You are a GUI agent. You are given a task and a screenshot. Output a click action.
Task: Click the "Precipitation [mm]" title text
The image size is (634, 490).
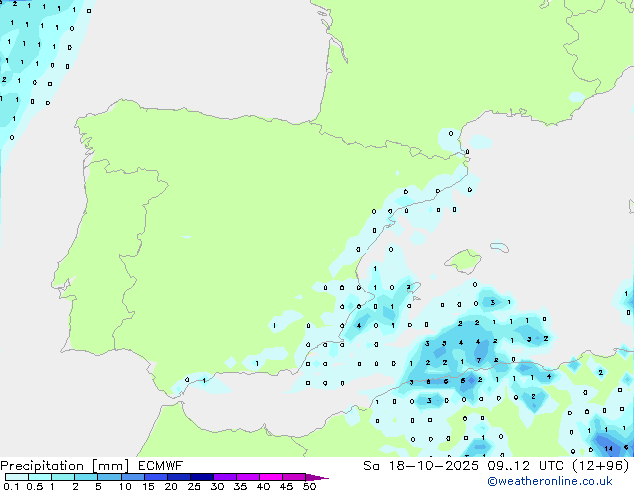point(64,466)
